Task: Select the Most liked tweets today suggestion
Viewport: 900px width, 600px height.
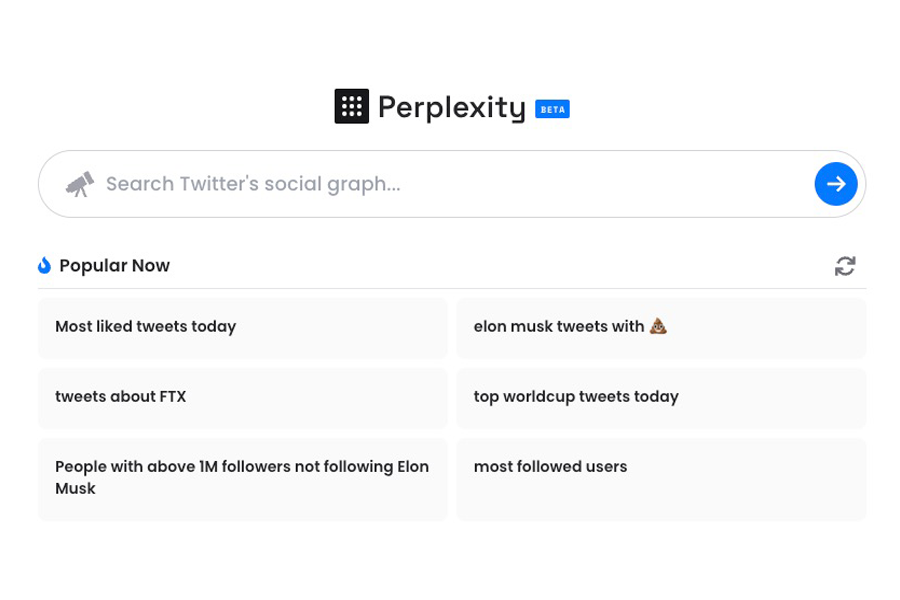Action: [x=243, y=328]
